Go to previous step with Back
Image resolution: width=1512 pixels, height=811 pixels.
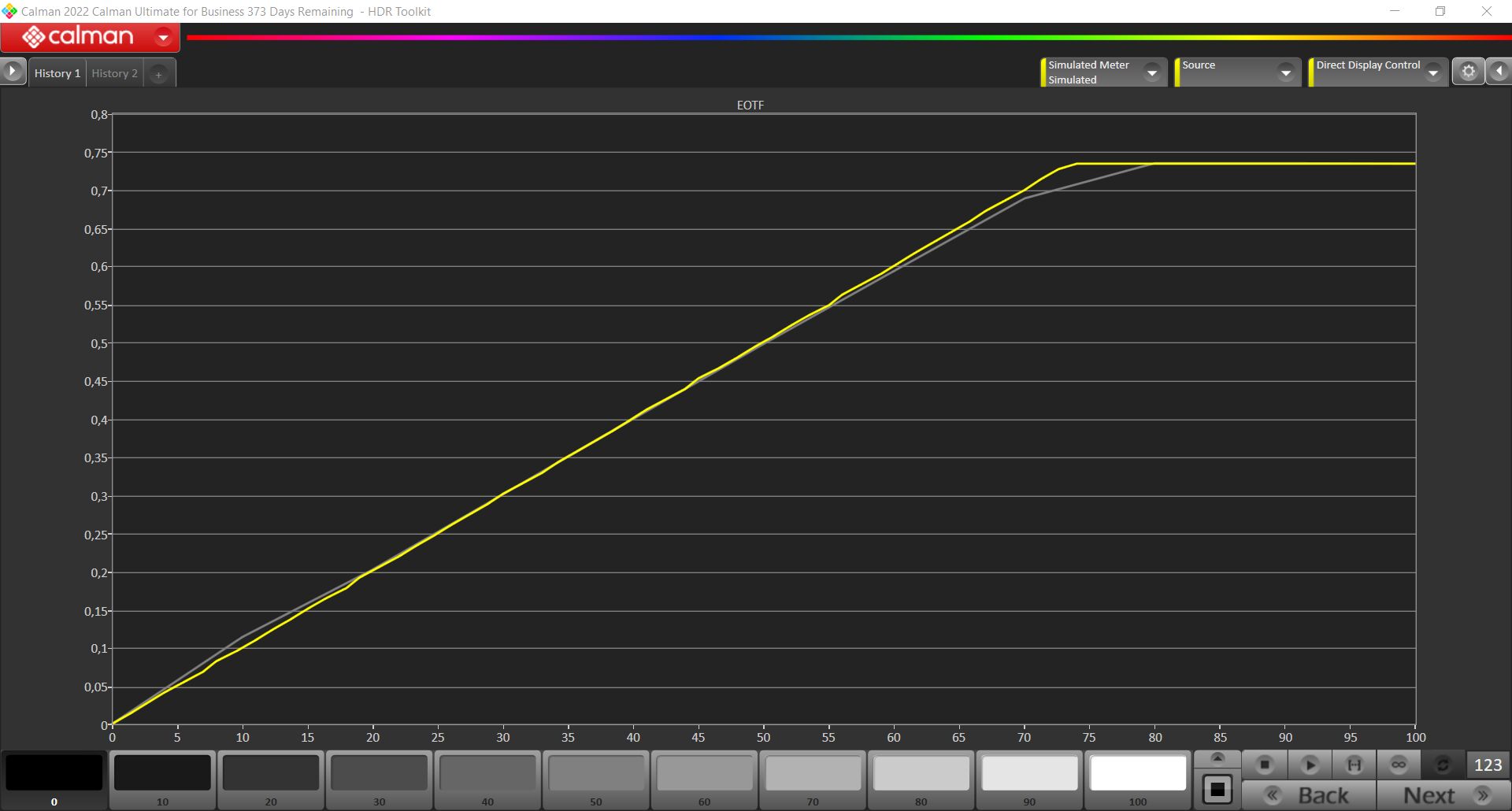[x=1310, y=795]
